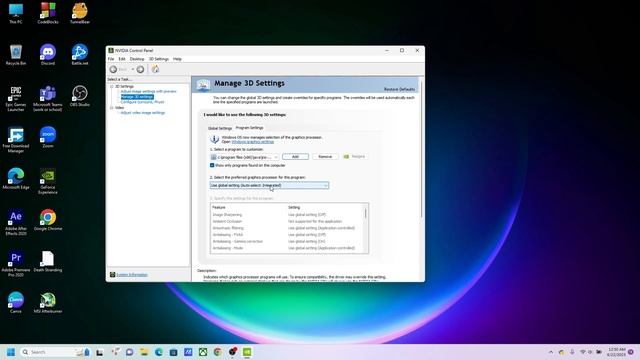The height and width of the screenshot is (360, 640).
Task: Click the Add button
Action: [295, 157]
